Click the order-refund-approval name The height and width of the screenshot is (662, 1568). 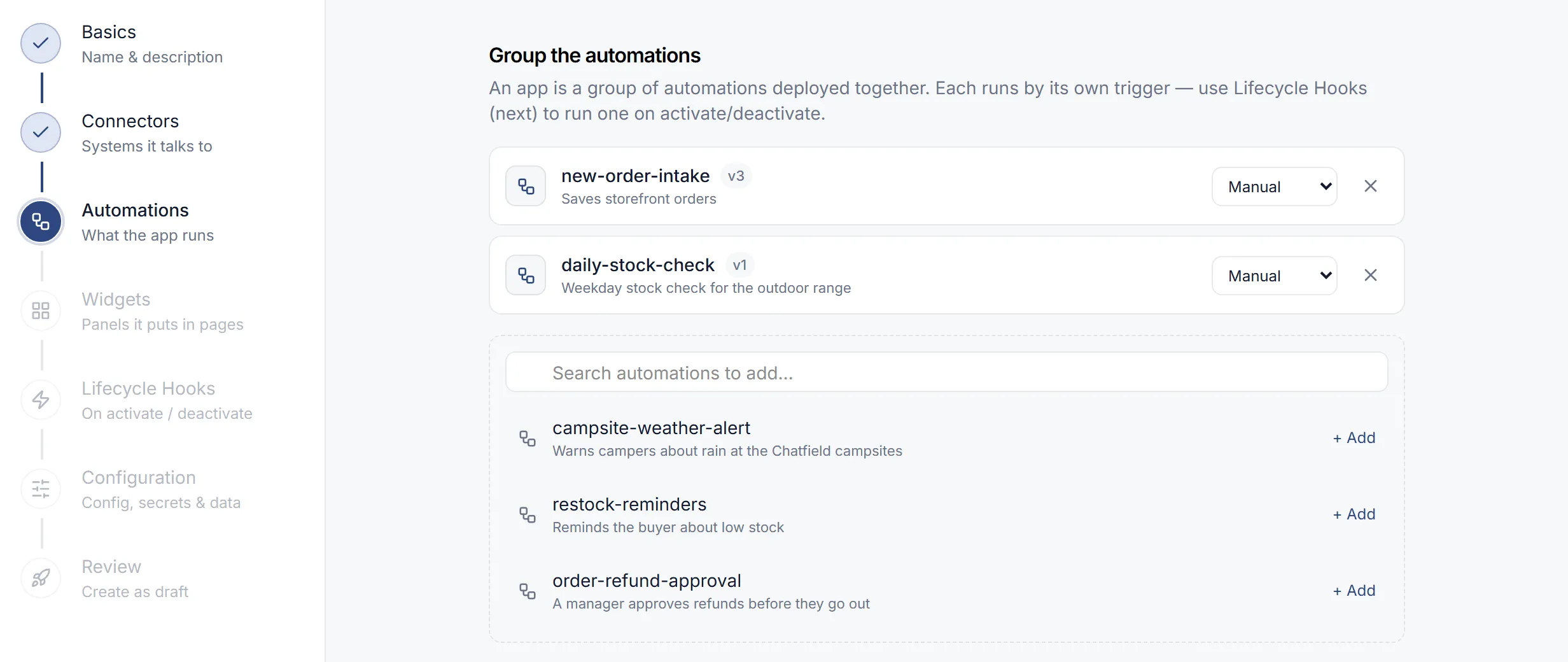tap(647, 581)
